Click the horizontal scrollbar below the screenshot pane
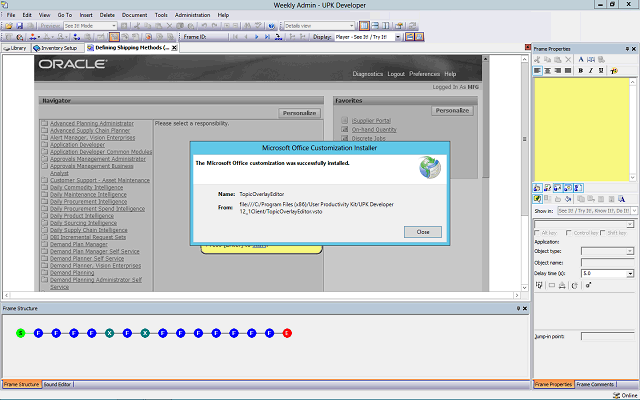Screen dimensions: 640x400 tap(261, 295)
